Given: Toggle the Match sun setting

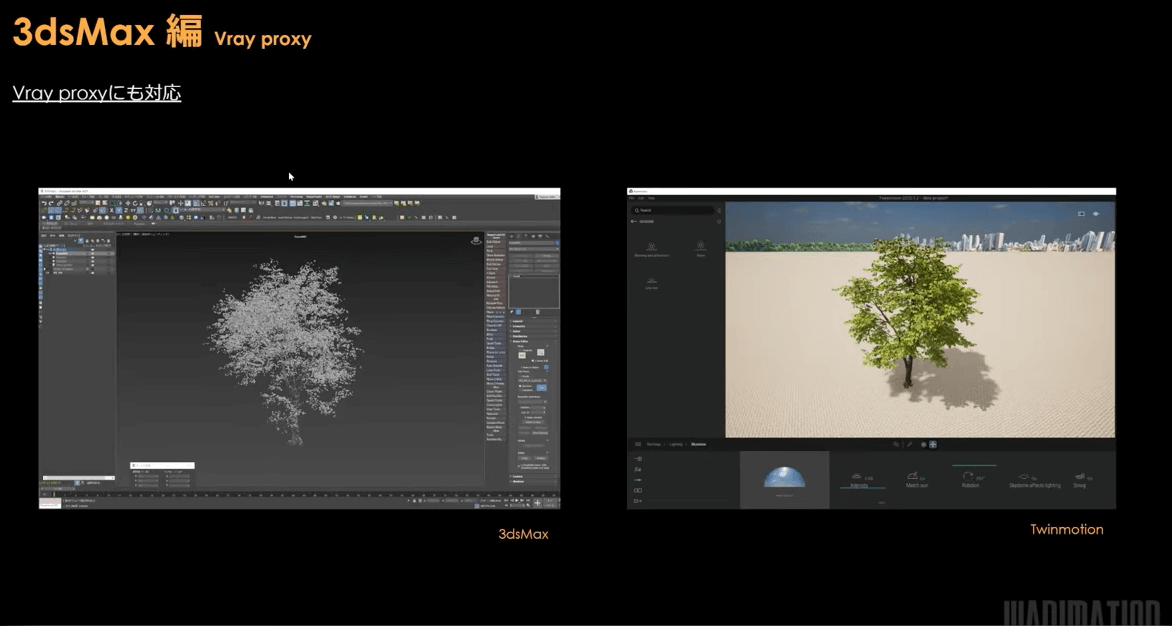Looking at the screenshot, I should click(917, 480).
